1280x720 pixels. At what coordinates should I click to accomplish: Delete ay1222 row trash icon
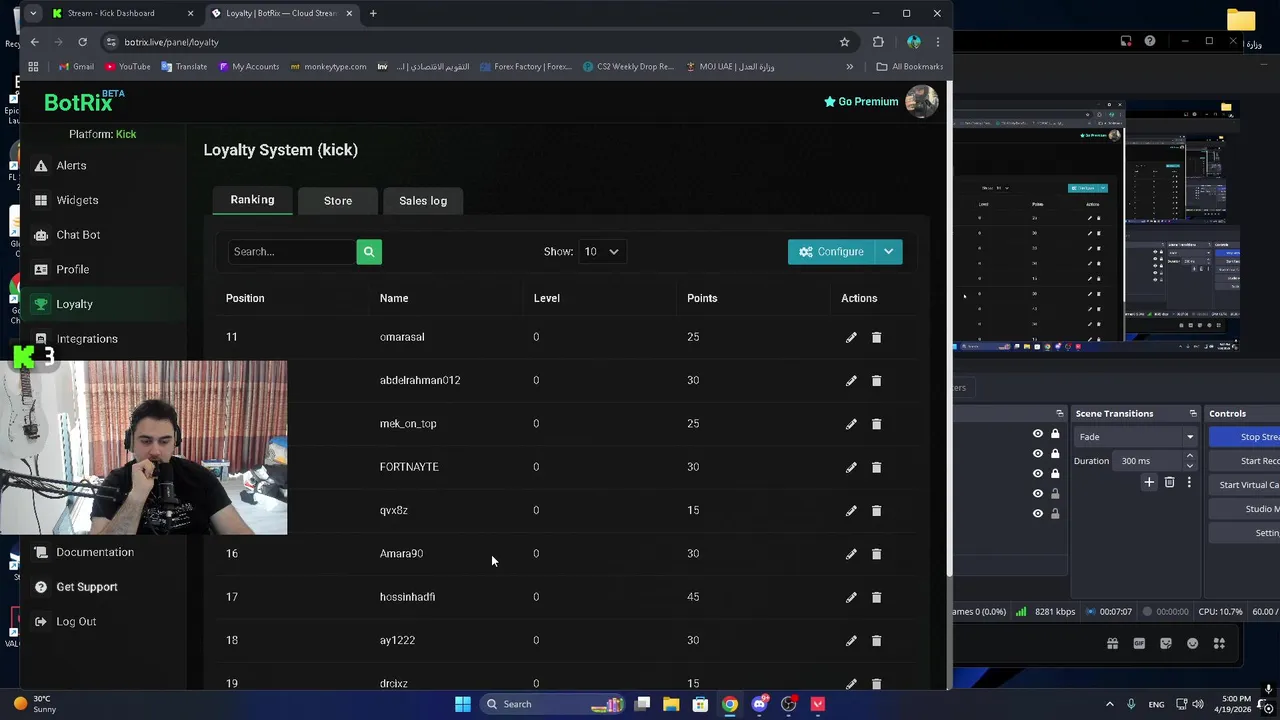point(876,641)
